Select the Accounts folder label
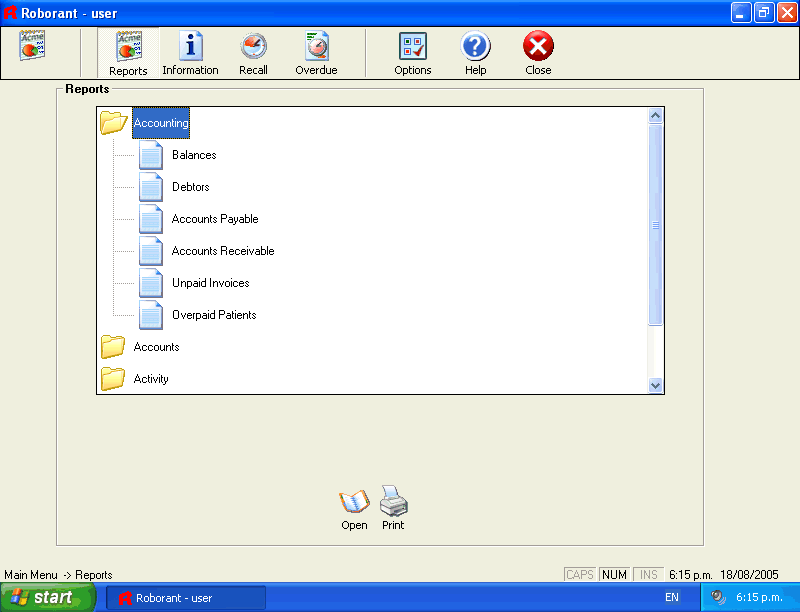 coord(157,347)
